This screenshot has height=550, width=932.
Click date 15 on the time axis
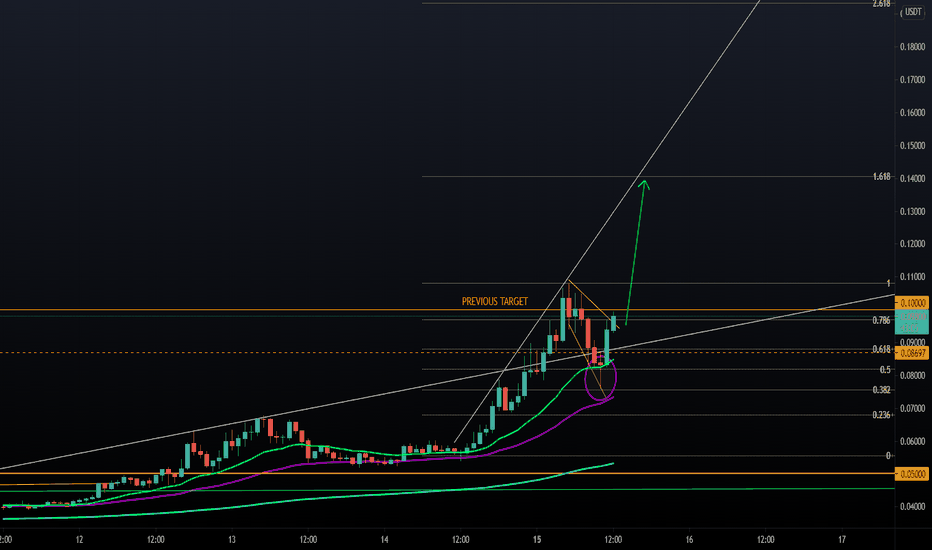537,540
